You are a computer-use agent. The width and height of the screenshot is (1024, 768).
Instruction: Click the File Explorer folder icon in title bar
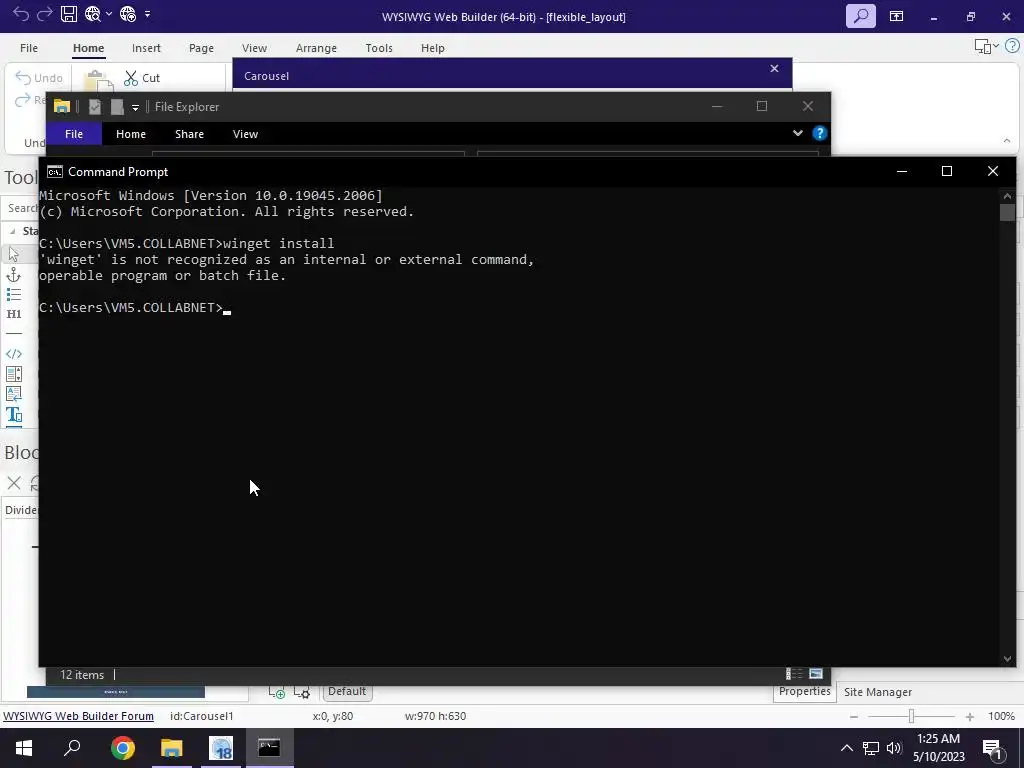[x=62, y=106]
